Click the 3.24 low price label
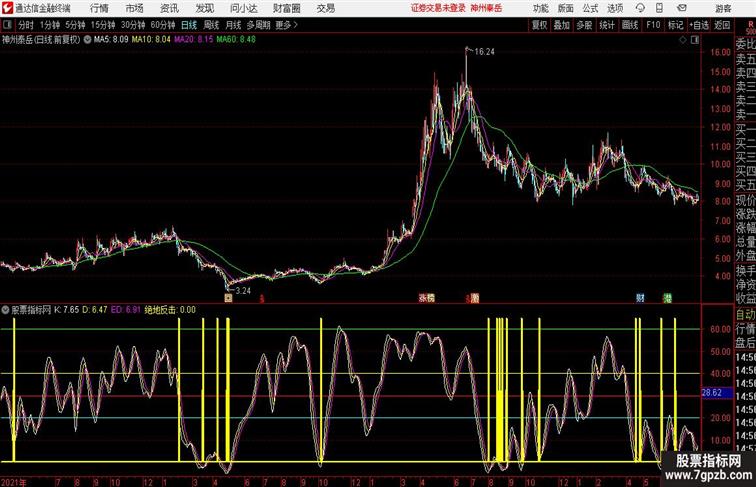 pos(243,290)
